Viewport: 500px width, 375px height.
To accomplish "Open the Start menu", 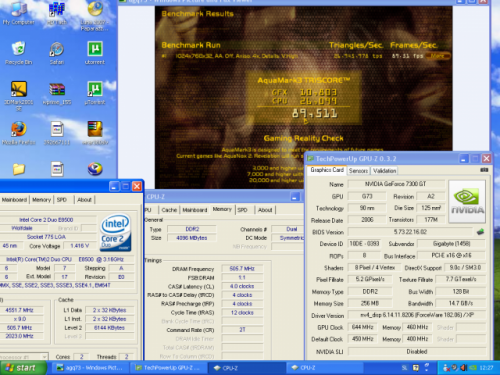I will pyautogui.click(x=23, y=368).
